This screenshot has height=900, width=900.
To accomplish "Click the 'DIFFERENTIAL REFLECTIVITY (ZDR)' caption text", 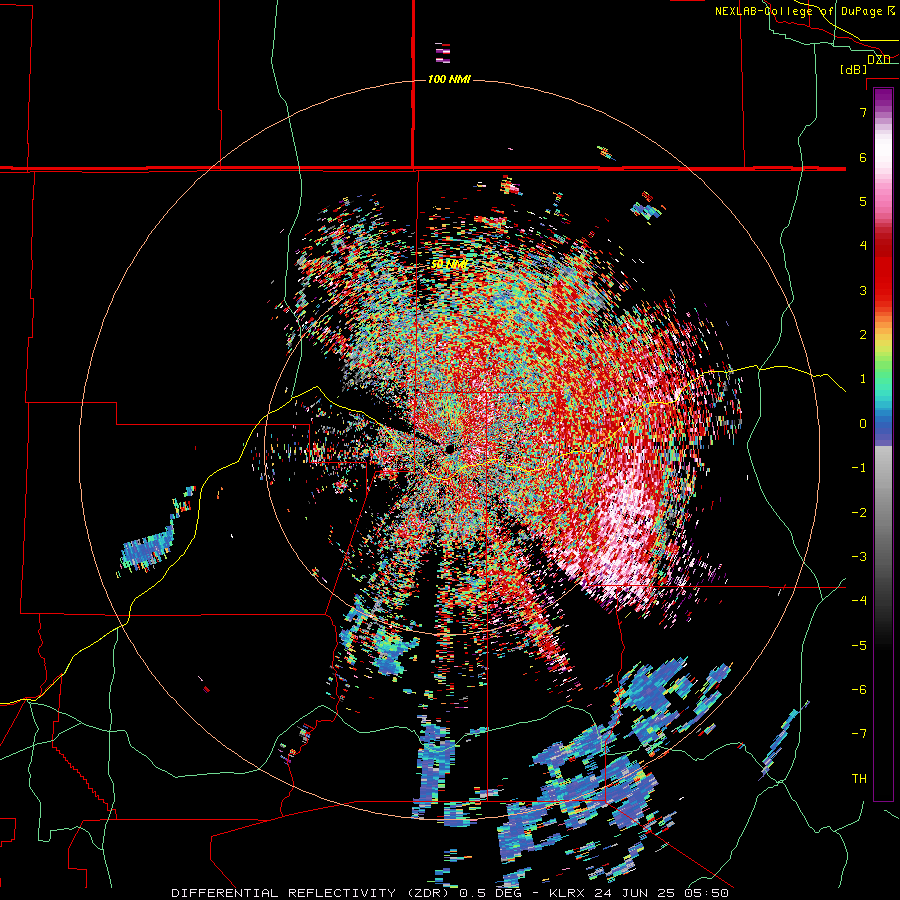I will 310,893.
